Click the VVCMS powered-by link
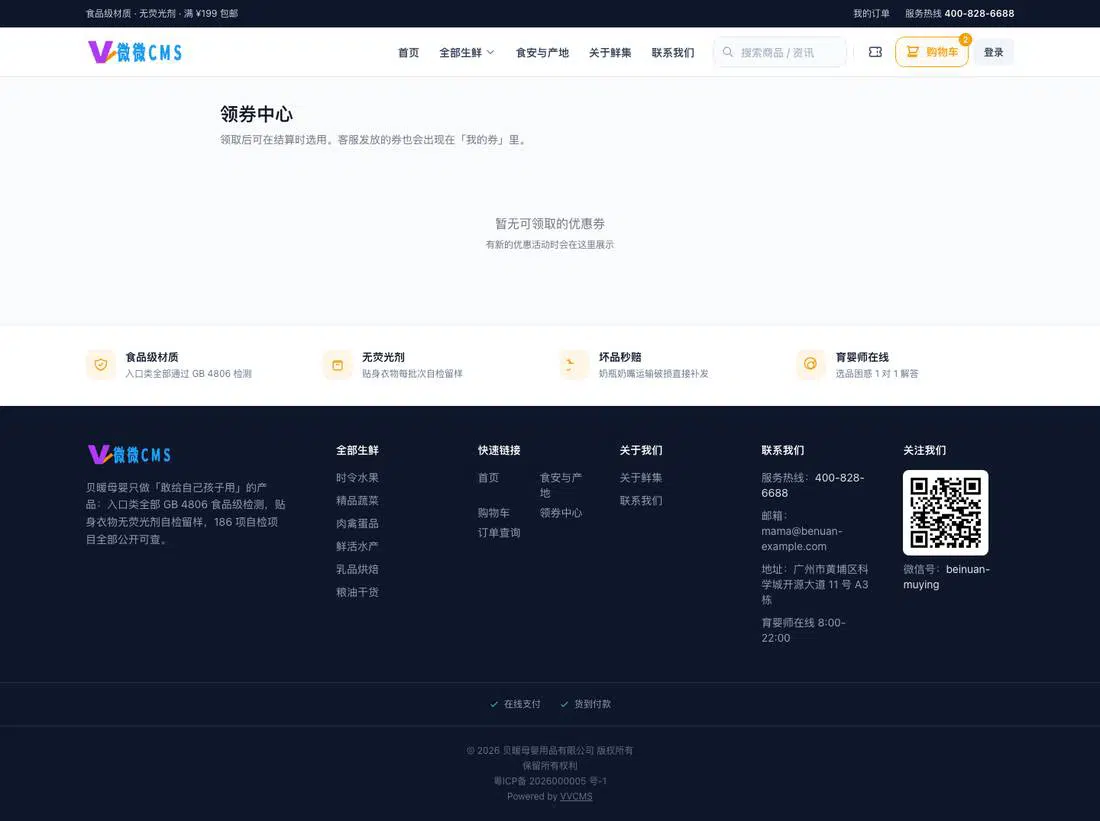Viewport: 1100px width, 821px height. tap(576, 796)
